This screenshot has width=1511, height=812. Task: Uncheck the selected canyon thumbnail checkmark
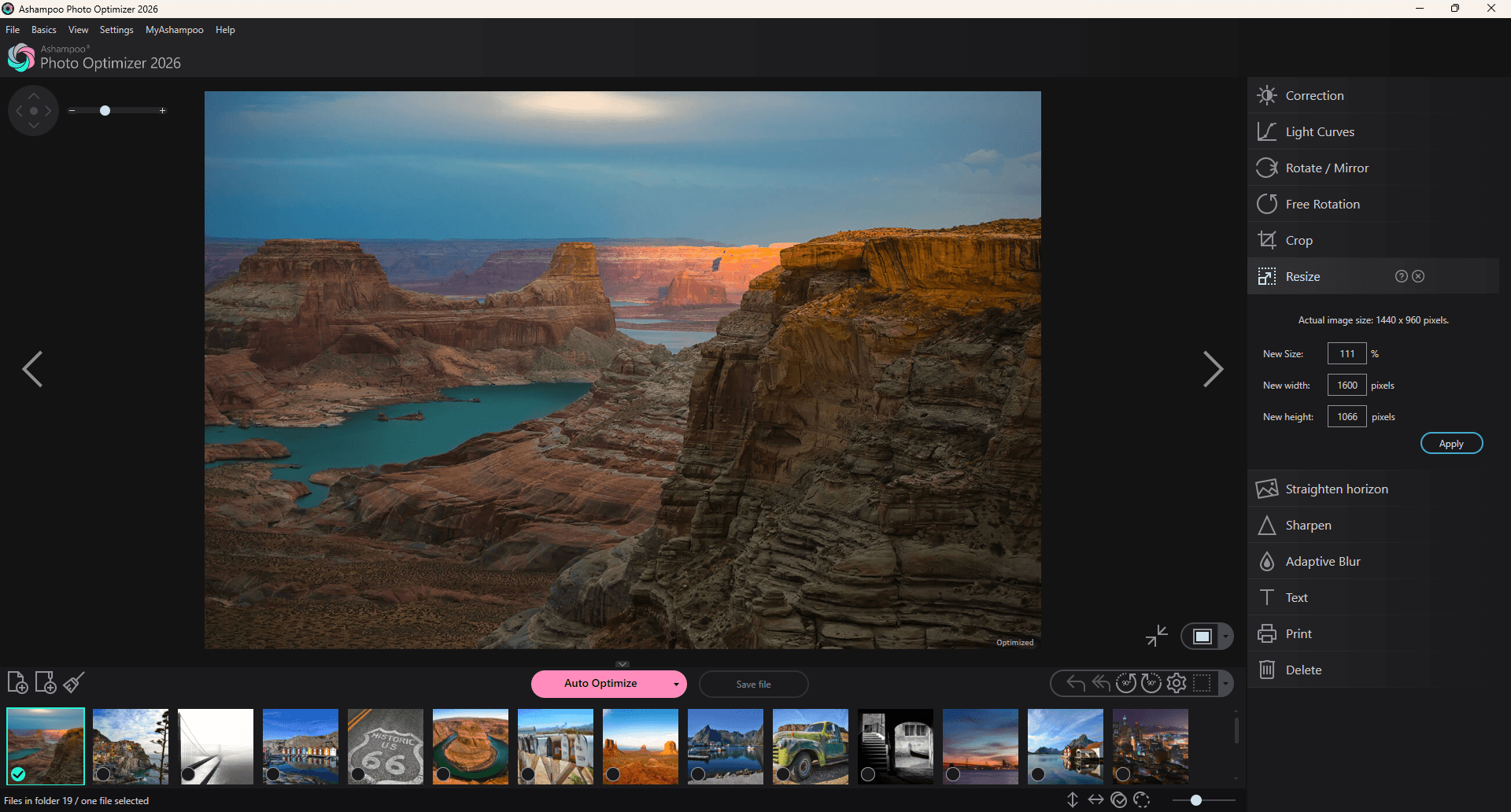click(18, 774)
